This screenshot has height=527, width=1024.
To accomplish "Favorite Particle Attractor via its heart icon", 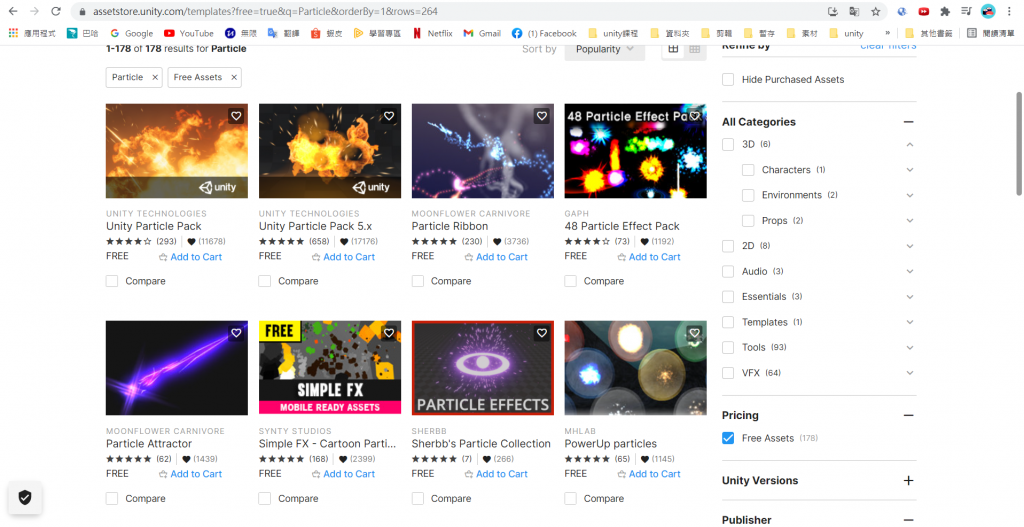I will [236, 333].
